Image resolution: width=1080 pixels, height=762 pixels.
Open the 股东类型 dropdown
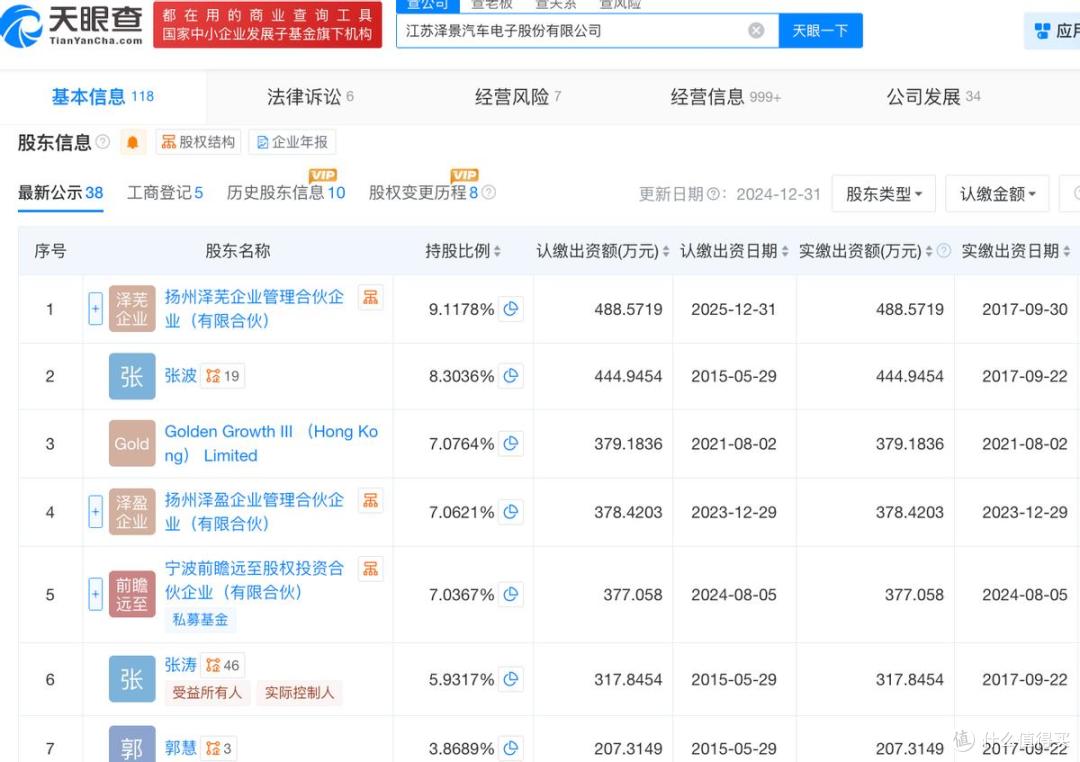click(x=883, y=194)
